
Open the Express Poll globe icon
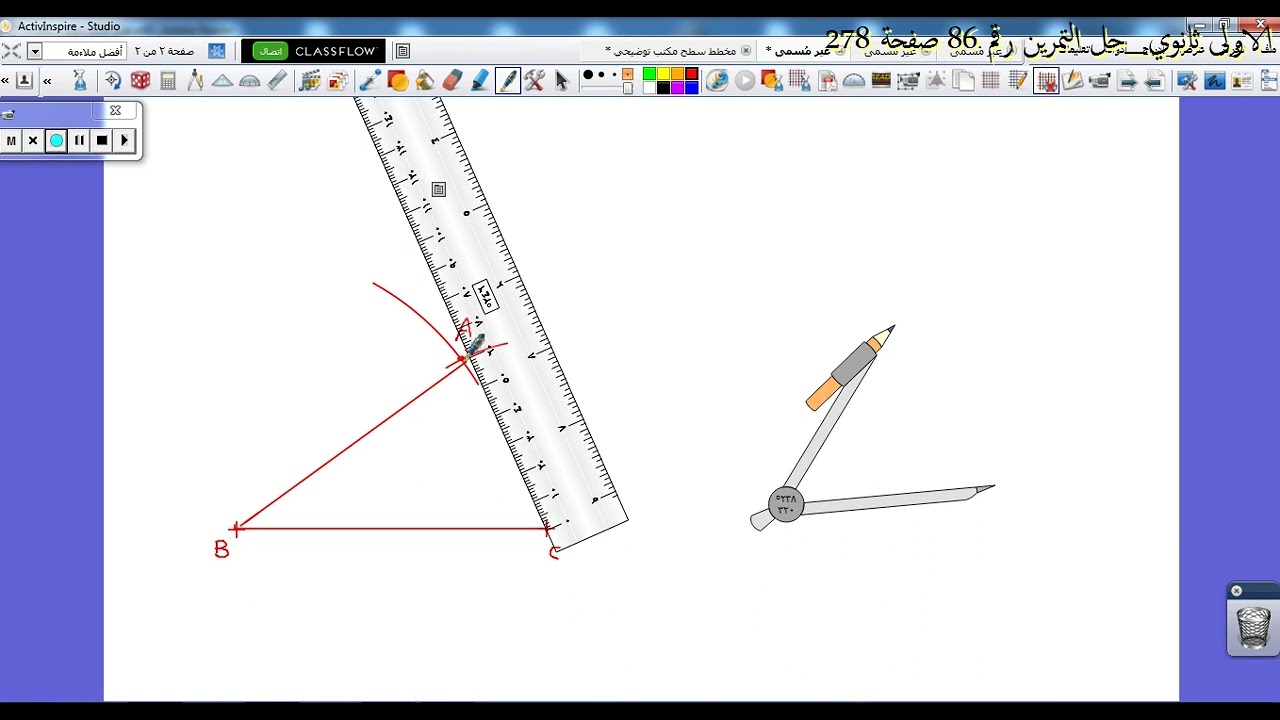pos(717,80)
